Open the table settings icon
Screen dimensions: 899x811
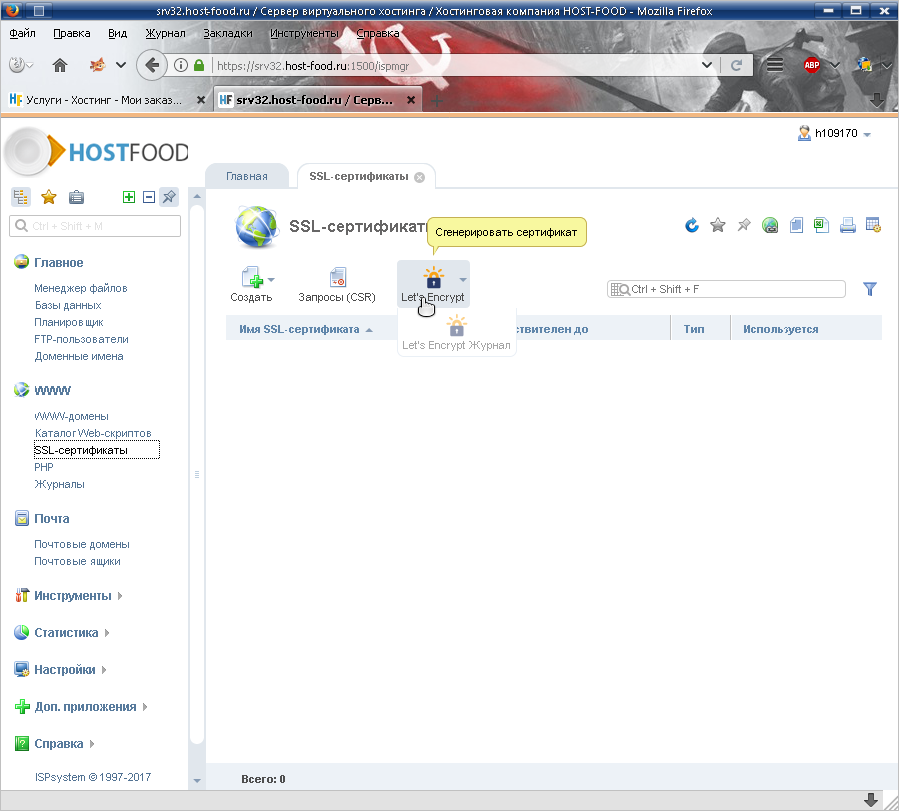click(873, 225)
